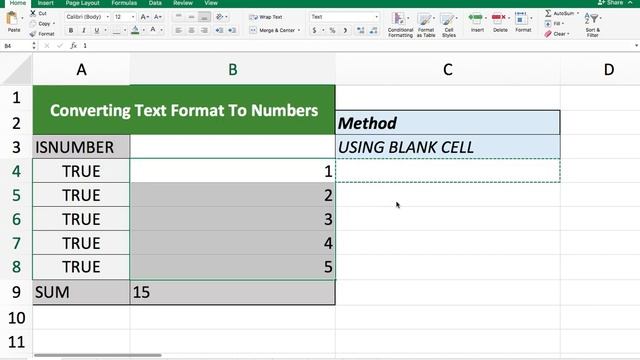This screenshot has height=360, width=640.
Task: Toggle italic formatting
Action: [84, 30]
